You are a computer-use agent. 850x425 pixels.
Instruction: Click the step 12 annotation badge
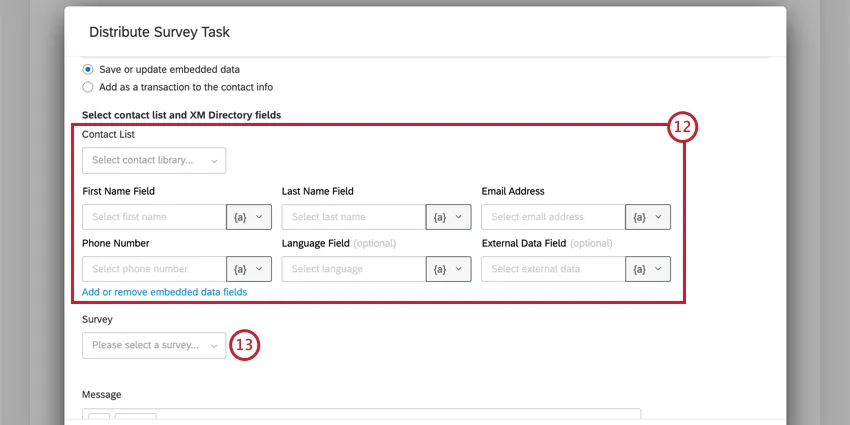click(x=683, y=128)
